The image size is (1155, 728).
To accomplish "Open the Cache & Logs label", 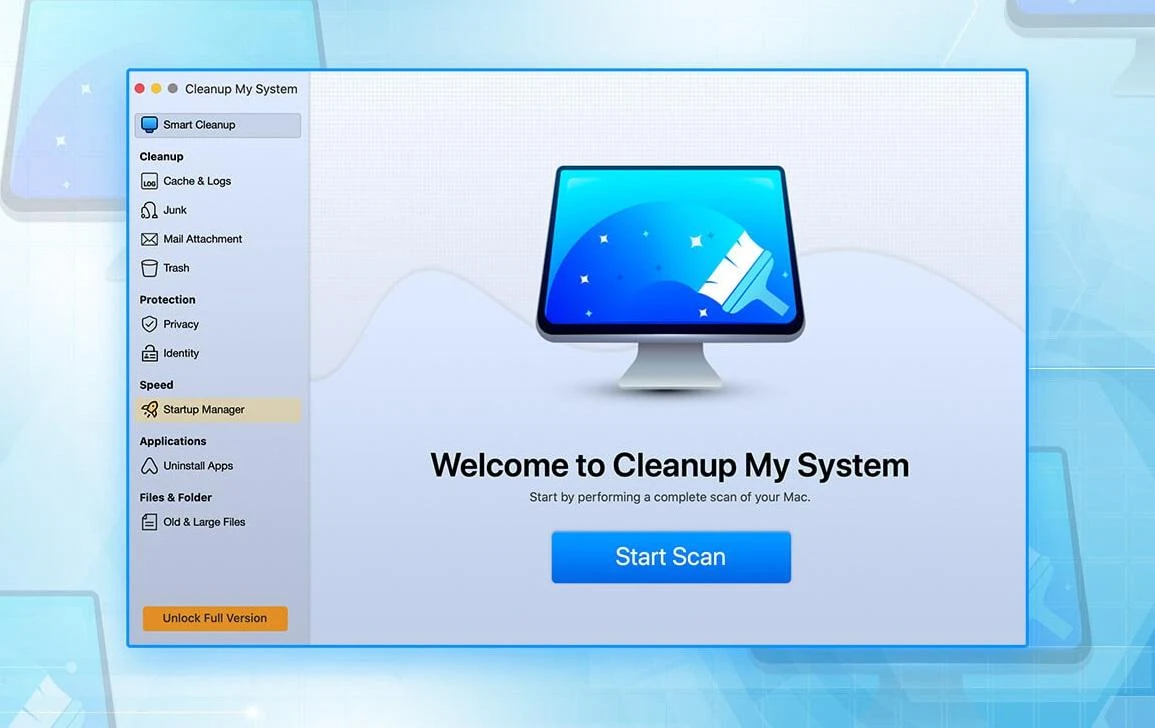I will coord(197,181).
